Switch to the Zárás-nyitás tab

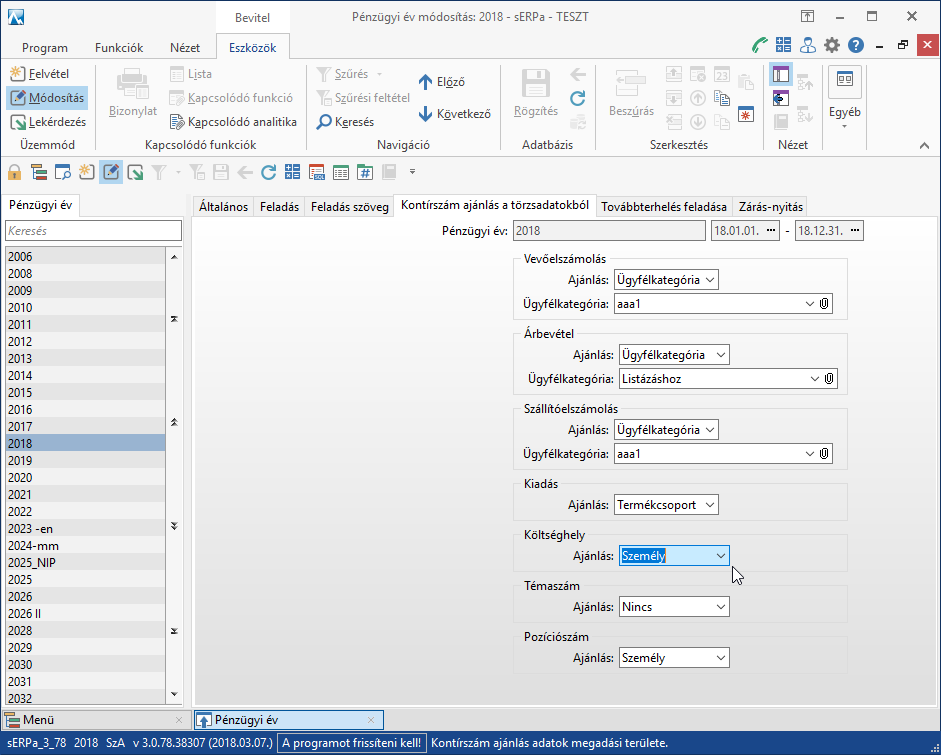770,207
